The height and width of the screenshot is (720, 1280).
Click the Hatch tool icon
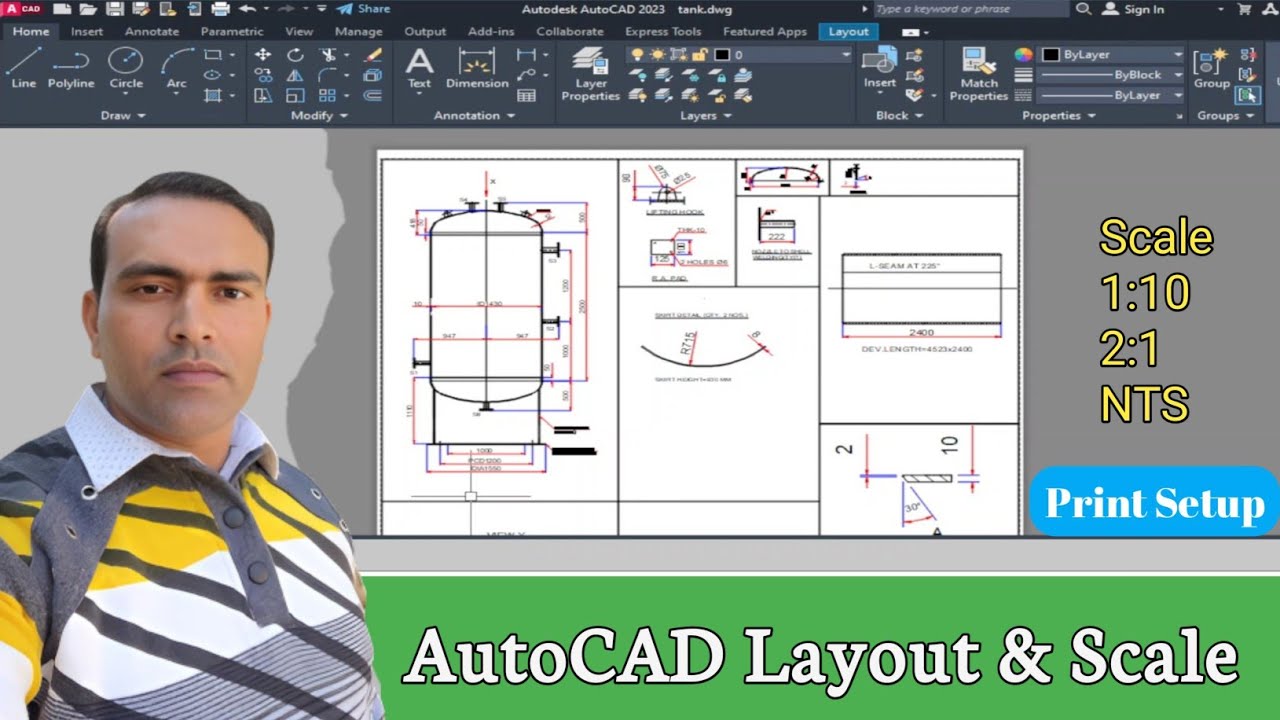[x=212, y=95]
